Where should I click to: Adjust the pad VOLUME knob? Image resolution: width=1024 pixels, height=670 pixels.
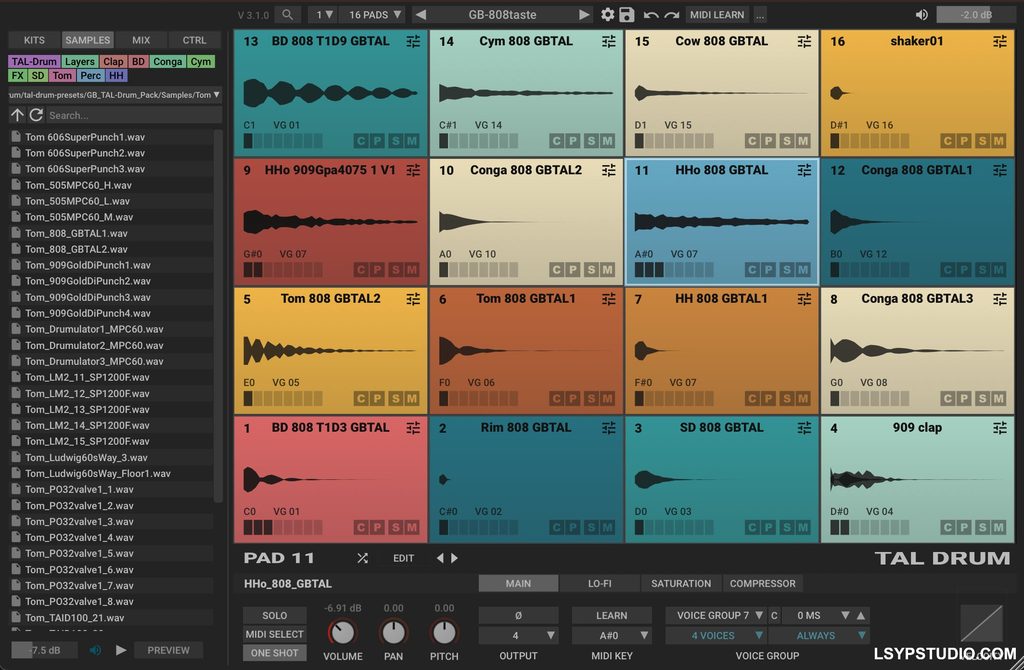tap(342, 632)
